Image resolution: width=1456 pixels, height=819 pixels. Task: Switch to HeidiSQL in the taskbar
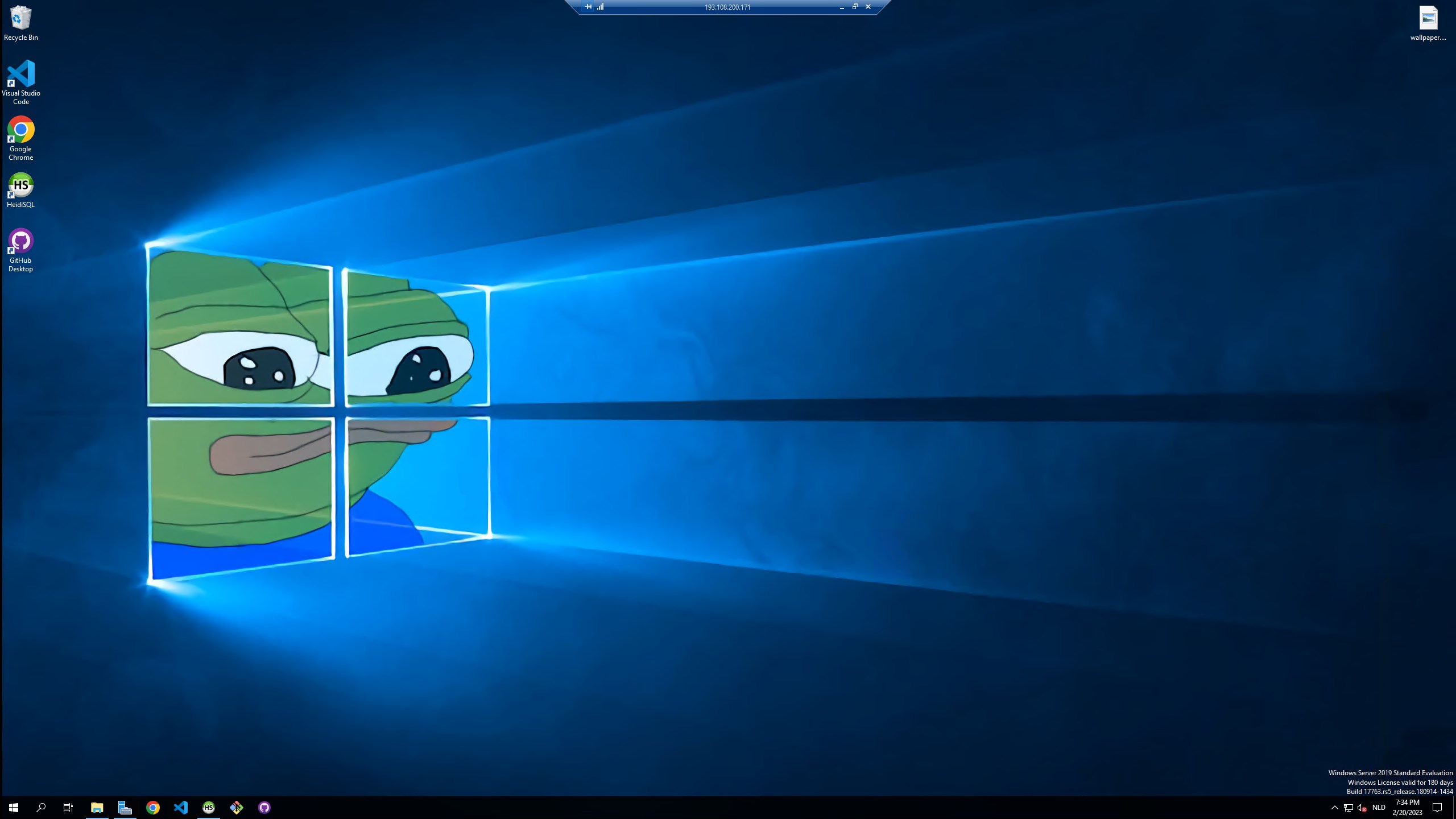click(x=208, y=808)
